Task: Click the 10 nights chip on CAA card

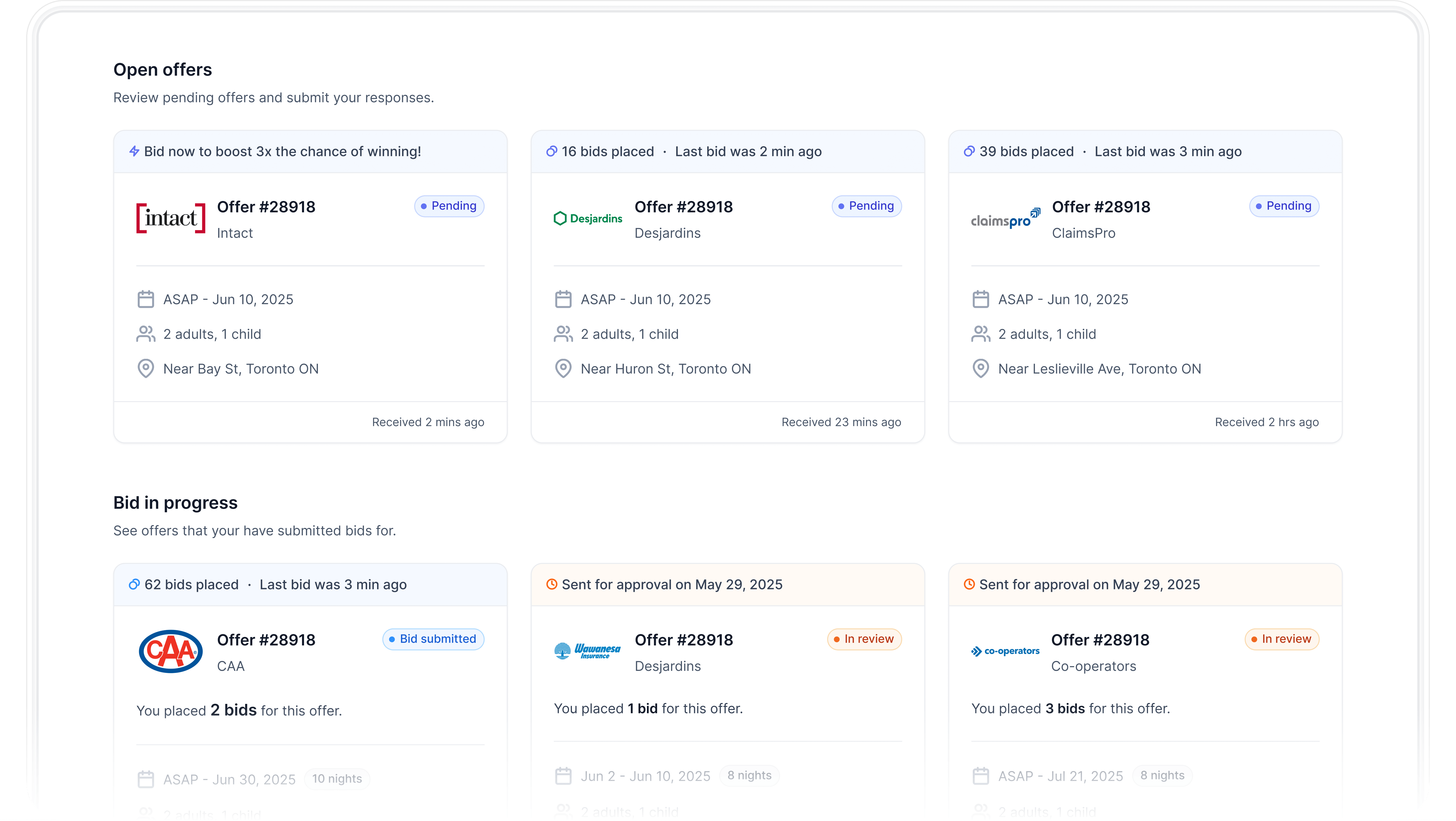Action: (336, 779)
